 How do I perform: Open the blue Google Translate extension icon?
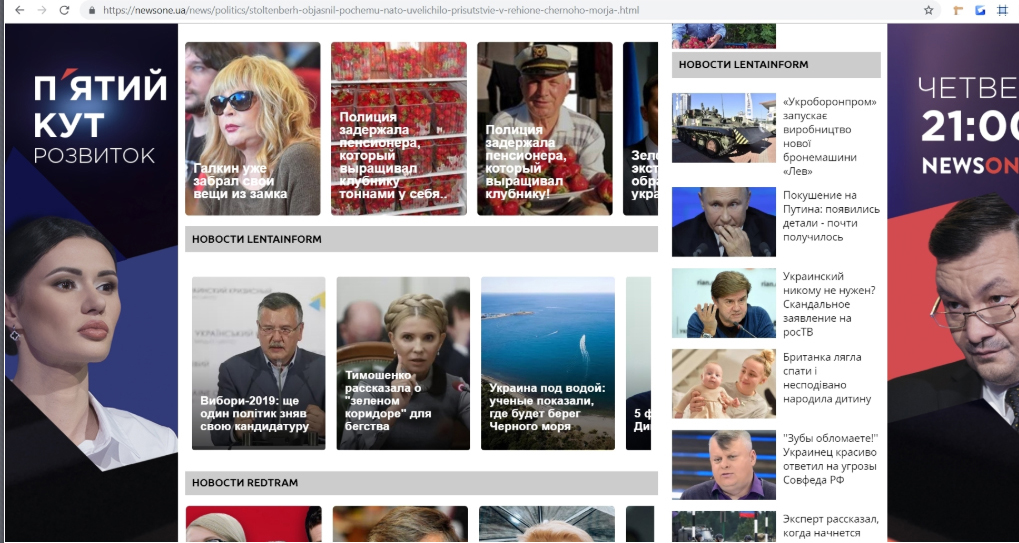pyautogui.click(x=980, y=10)
